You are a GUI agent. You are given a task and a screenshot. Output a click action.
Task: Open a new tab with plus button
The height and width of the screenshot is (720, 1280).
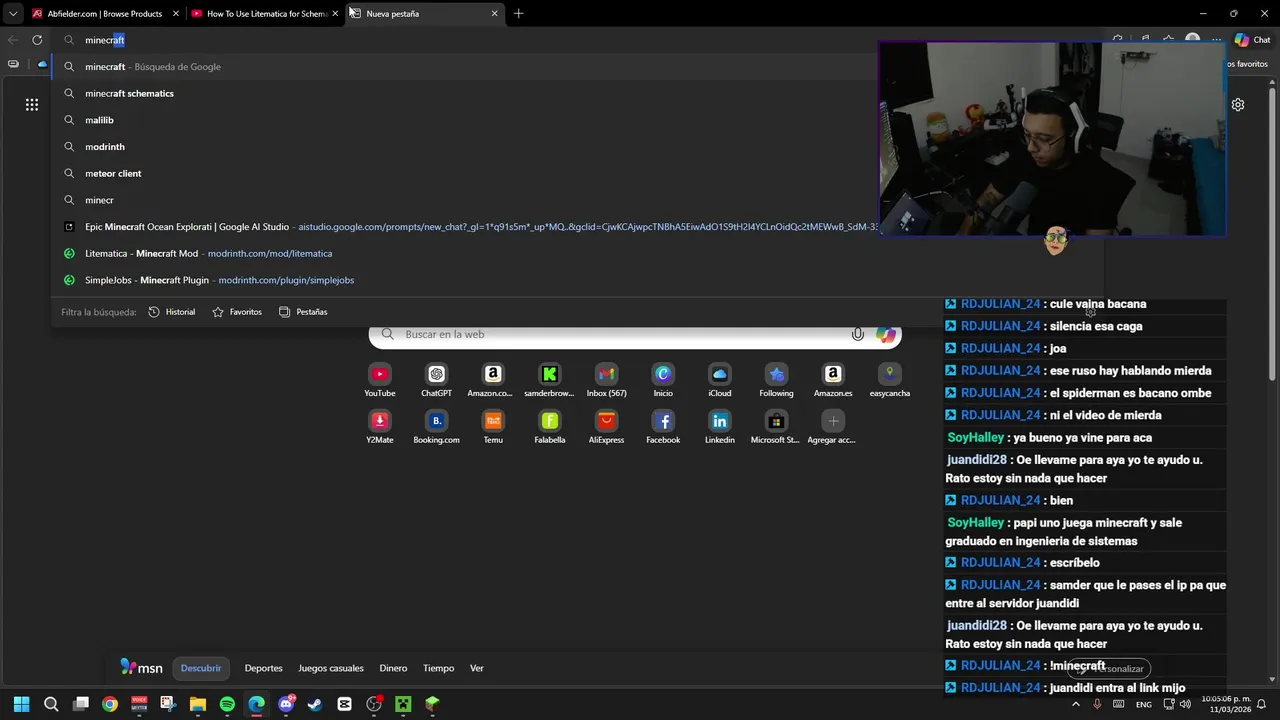[x=518, y=14]
